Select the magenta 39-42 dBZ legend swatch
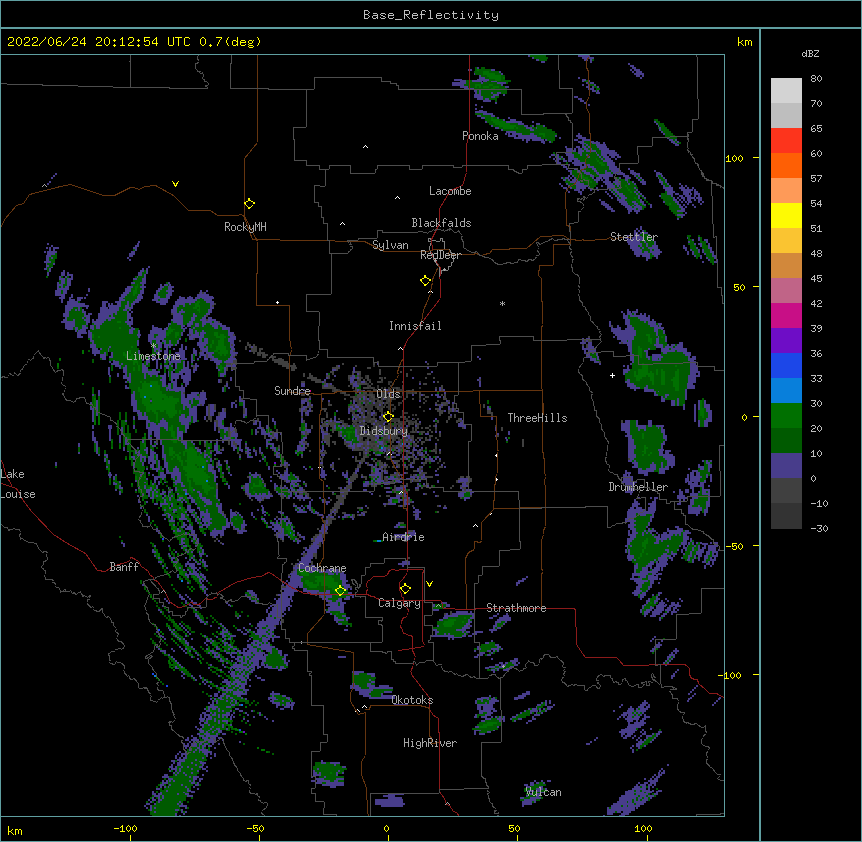This screenshot has height=842, width=862. [x=786, y=315]
